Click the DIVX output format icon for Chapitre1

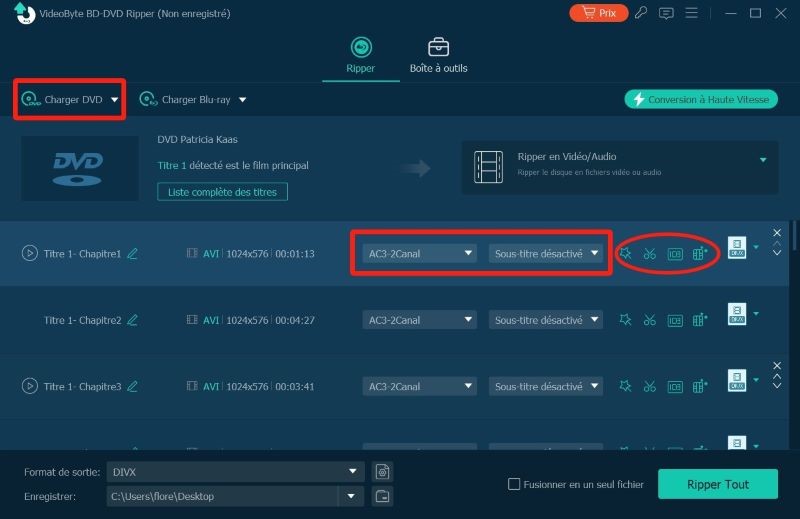pos(737,248)
